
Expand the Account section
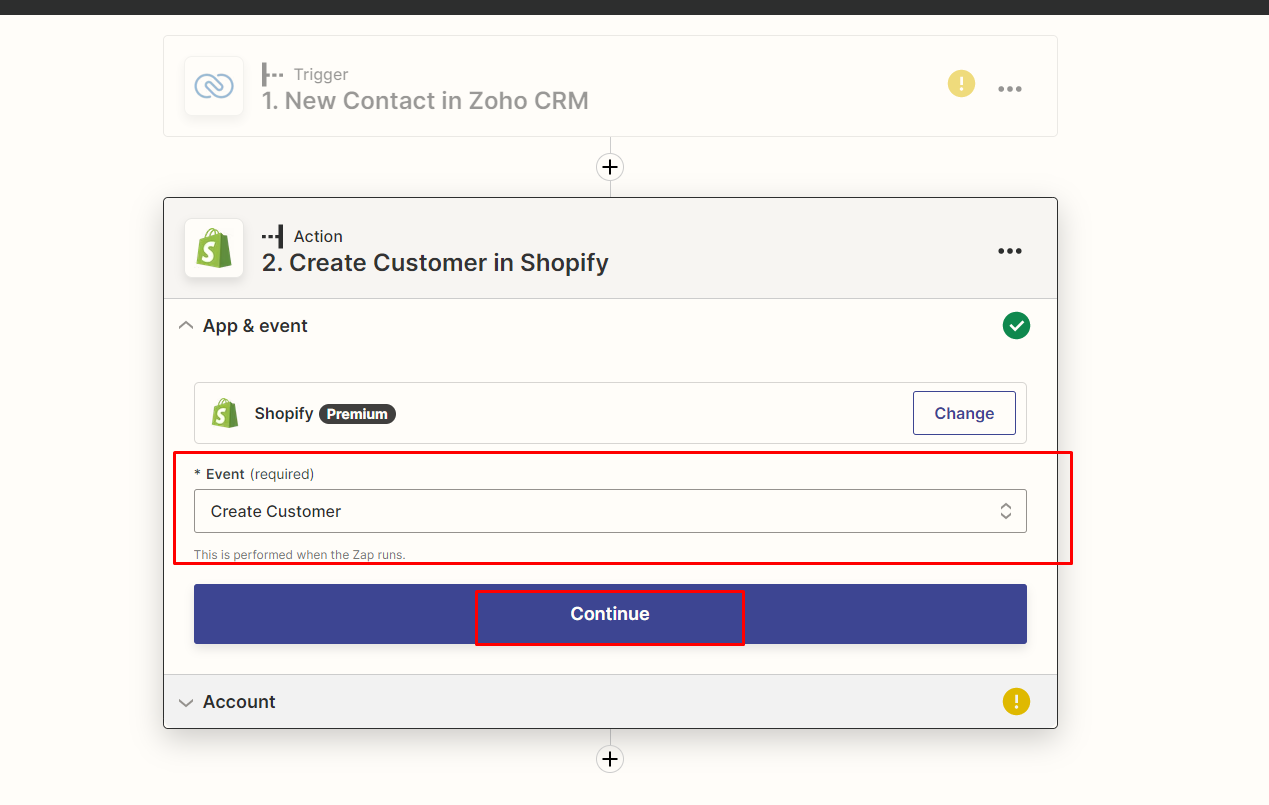point(185,702)
